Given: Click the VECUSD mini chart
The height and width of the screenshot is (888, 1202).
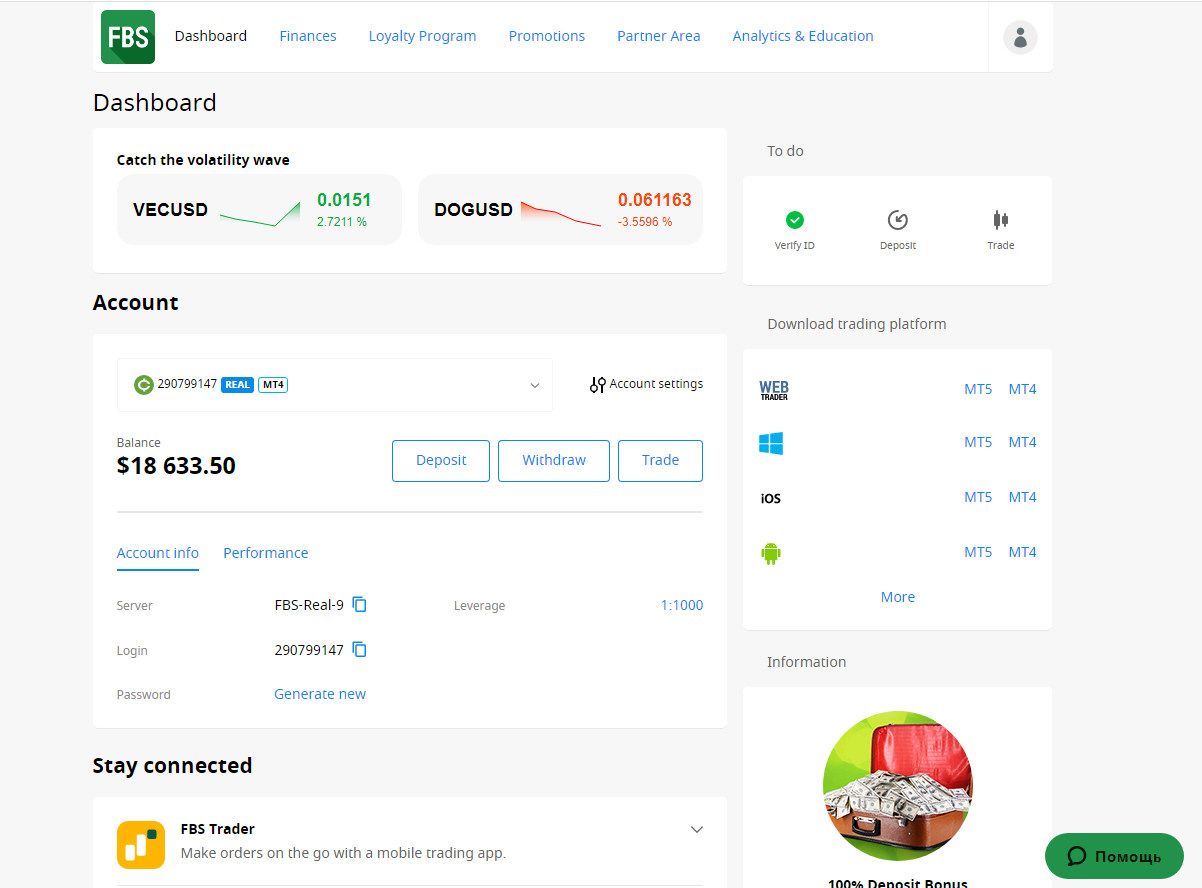Looking at the screenshot, I should pos(260,213).
